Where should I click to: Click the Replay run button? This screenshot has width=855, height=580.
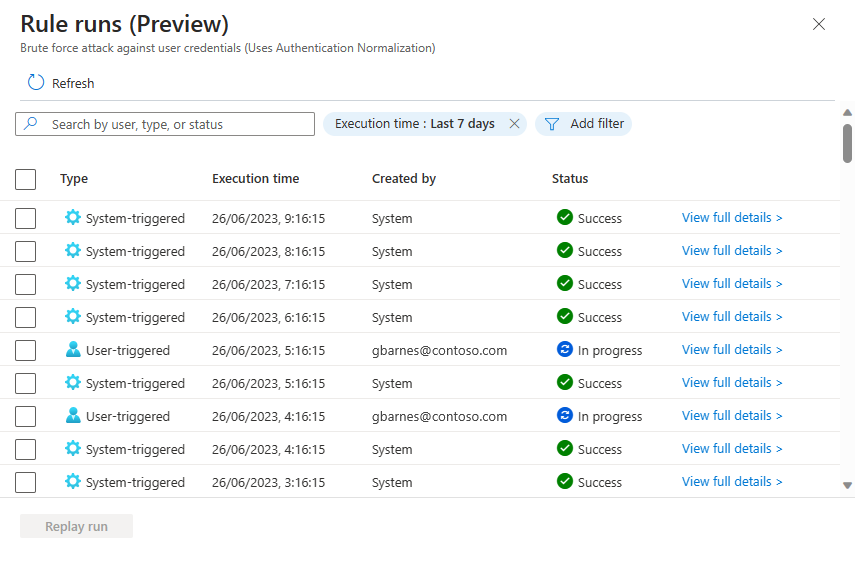point(76,525)
